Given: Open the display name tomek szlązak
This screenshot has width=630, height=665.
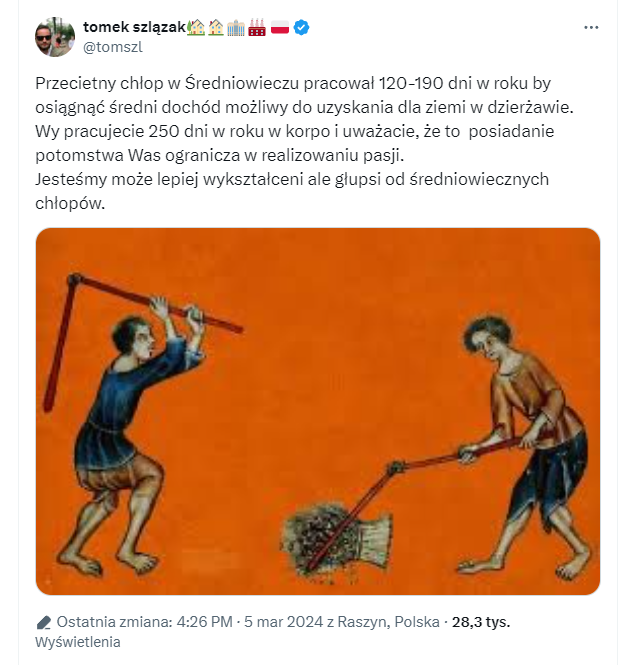Looking at the screenshot, I should pyautogui.click(x=134, y=27).
